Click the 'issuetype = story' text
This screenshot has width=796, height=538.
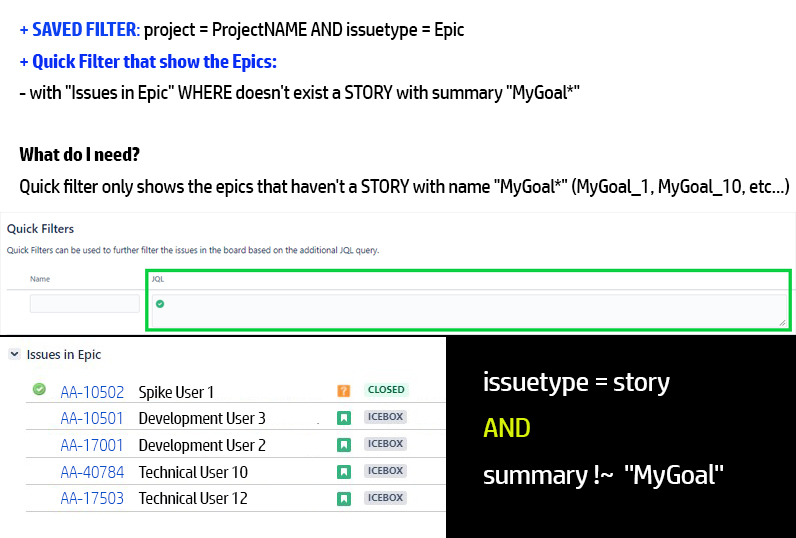(x=576, y=382)
